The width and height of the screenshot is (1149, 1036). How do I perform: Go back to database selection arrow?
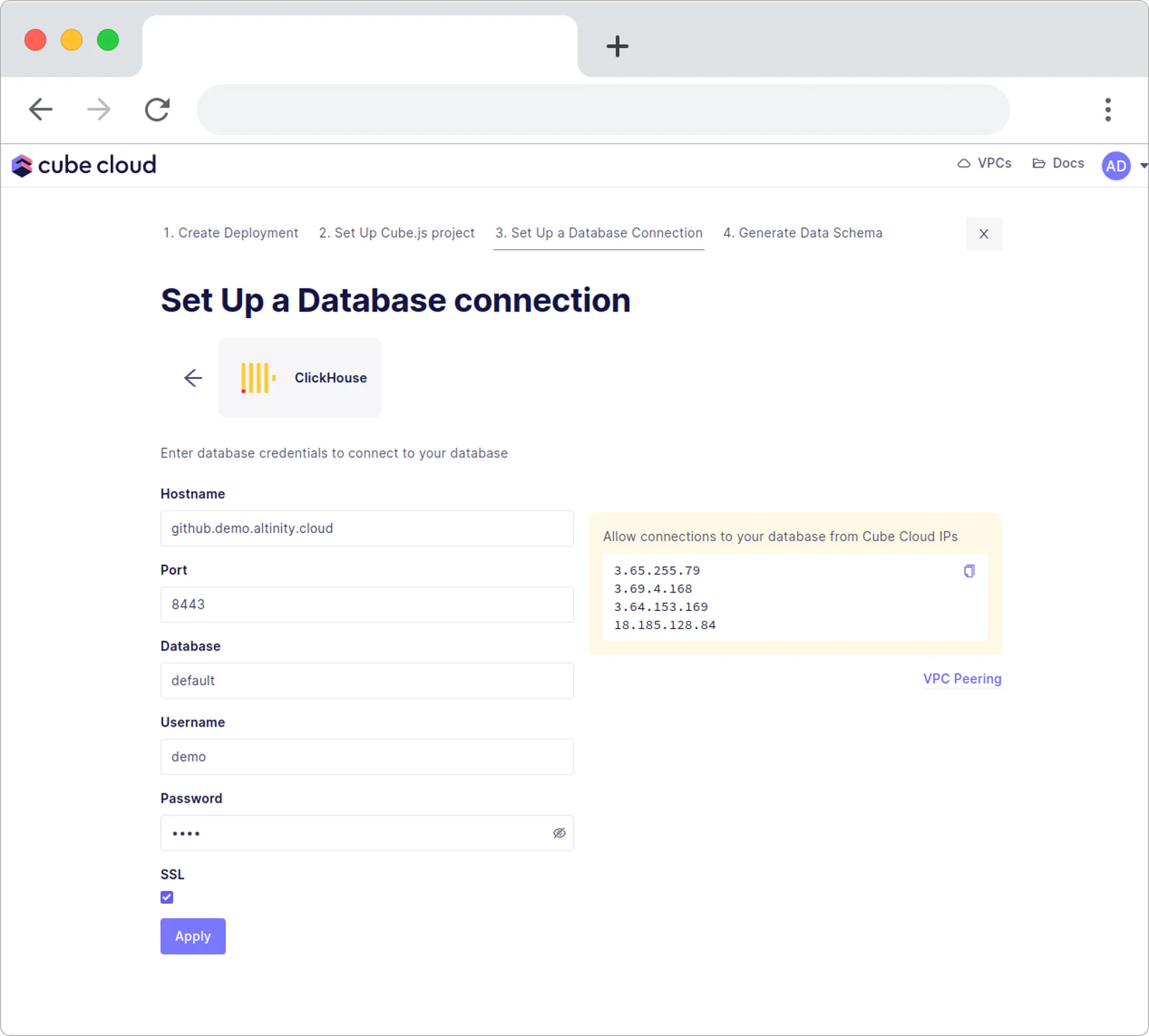(192, 378)
